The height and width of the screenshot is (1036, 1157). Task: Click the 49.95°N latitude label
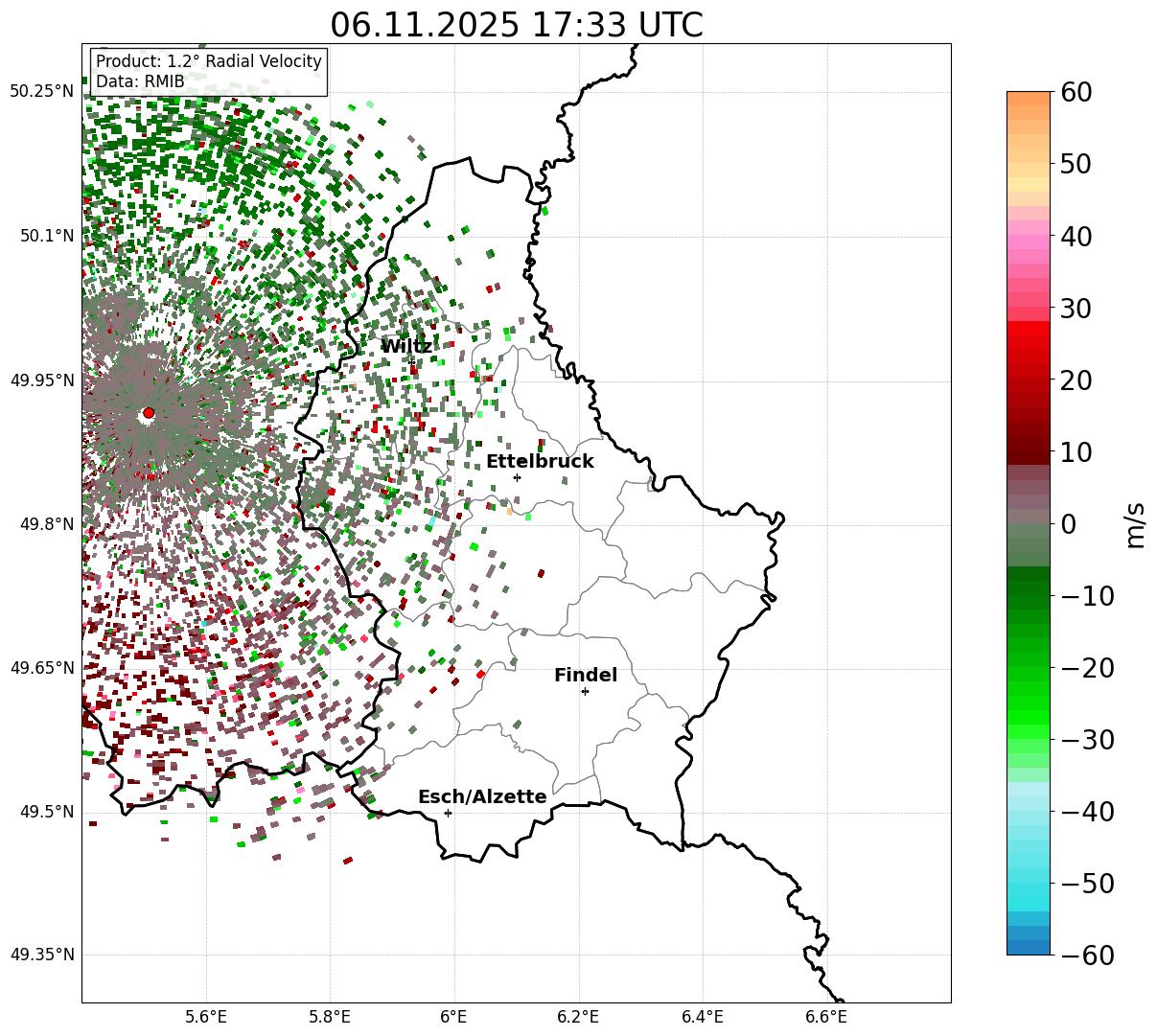tap(41, 380)
